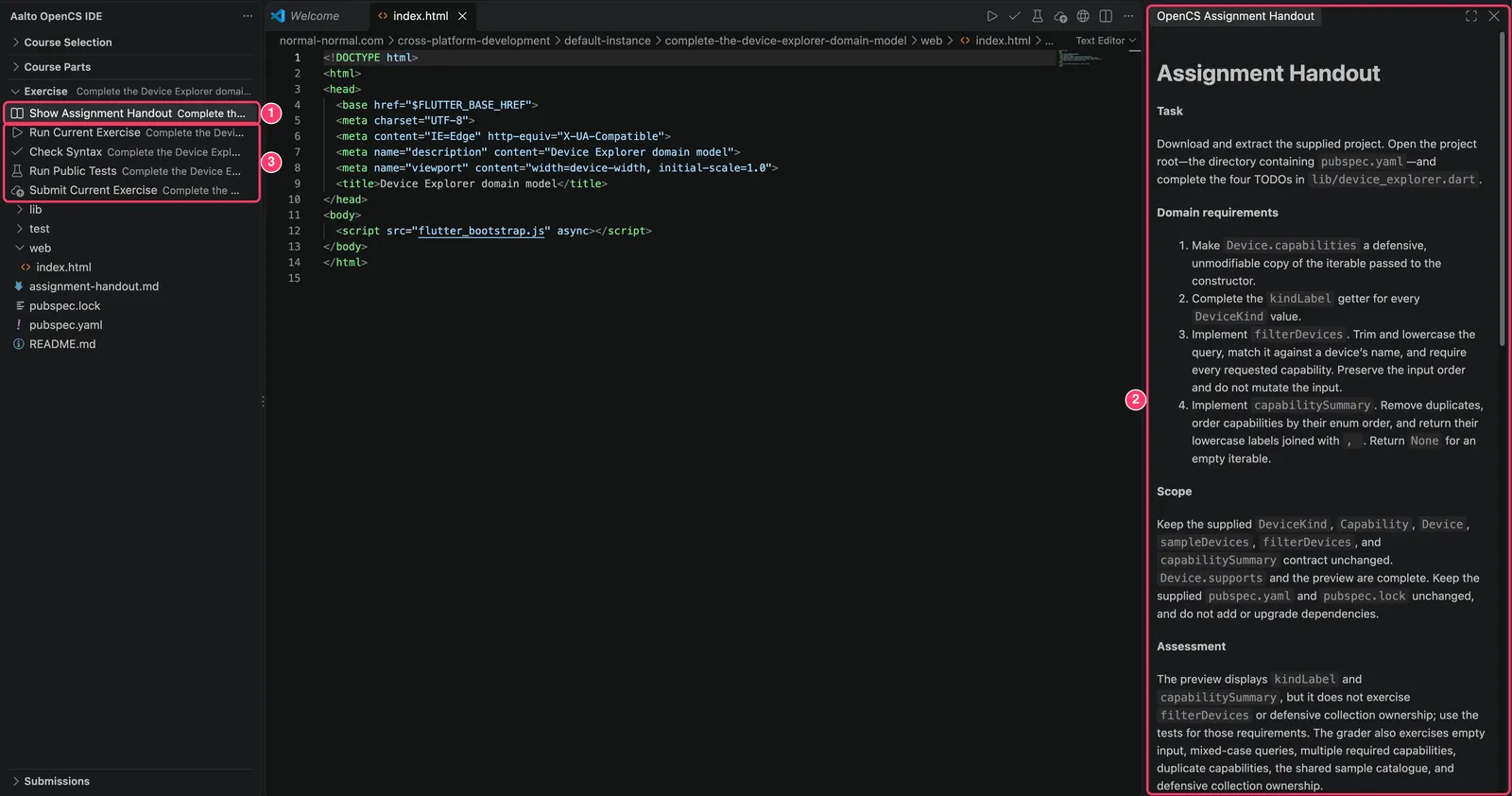Viewport: 1512px width, 796px height.
Task: Click the Assignment Handout panel scrollbar
Action: click(1502, 189)
